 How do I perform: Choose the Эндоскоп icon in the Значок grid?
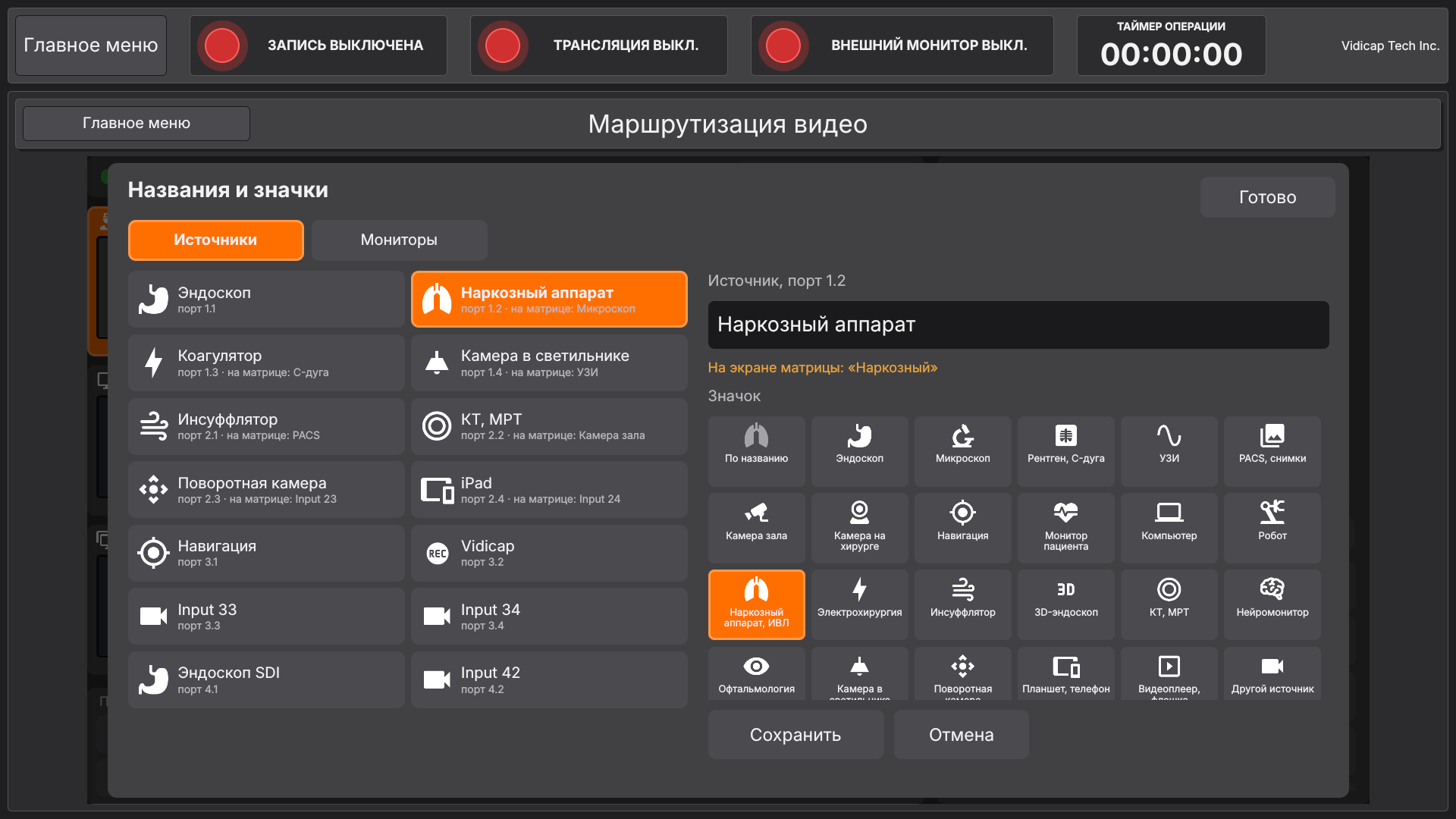click(859, 451)
